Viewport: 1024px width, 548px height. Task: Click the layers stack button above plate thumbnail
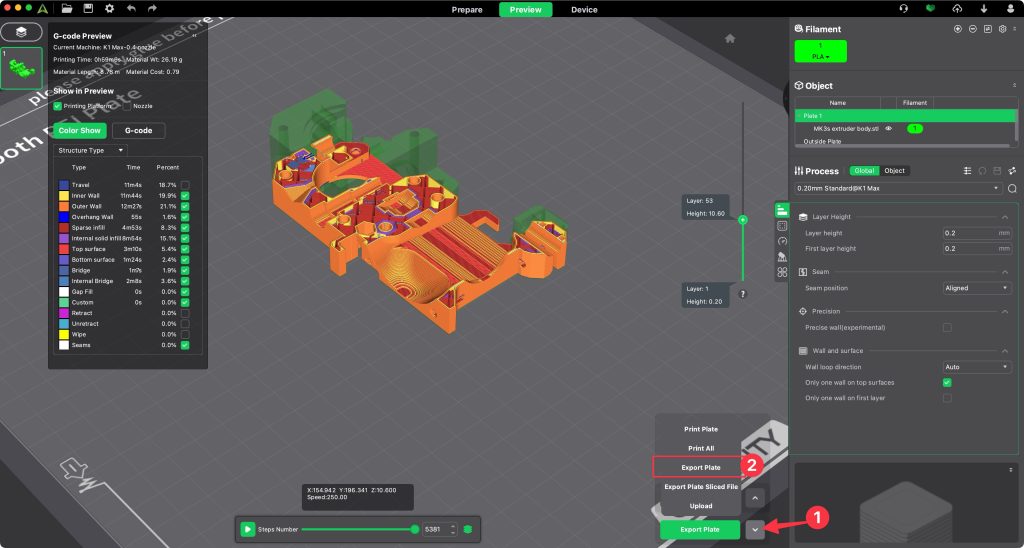pyautogui.click(x=21, y=33)
